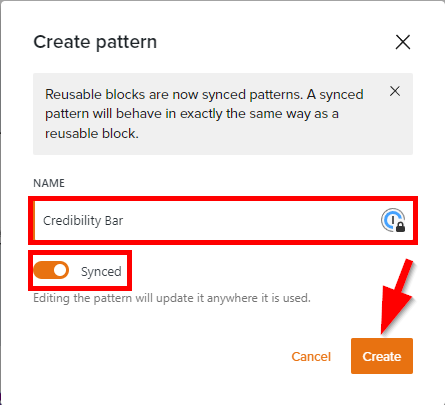
Task: Click the password manager icon in Name field
Action: [393, 220]
